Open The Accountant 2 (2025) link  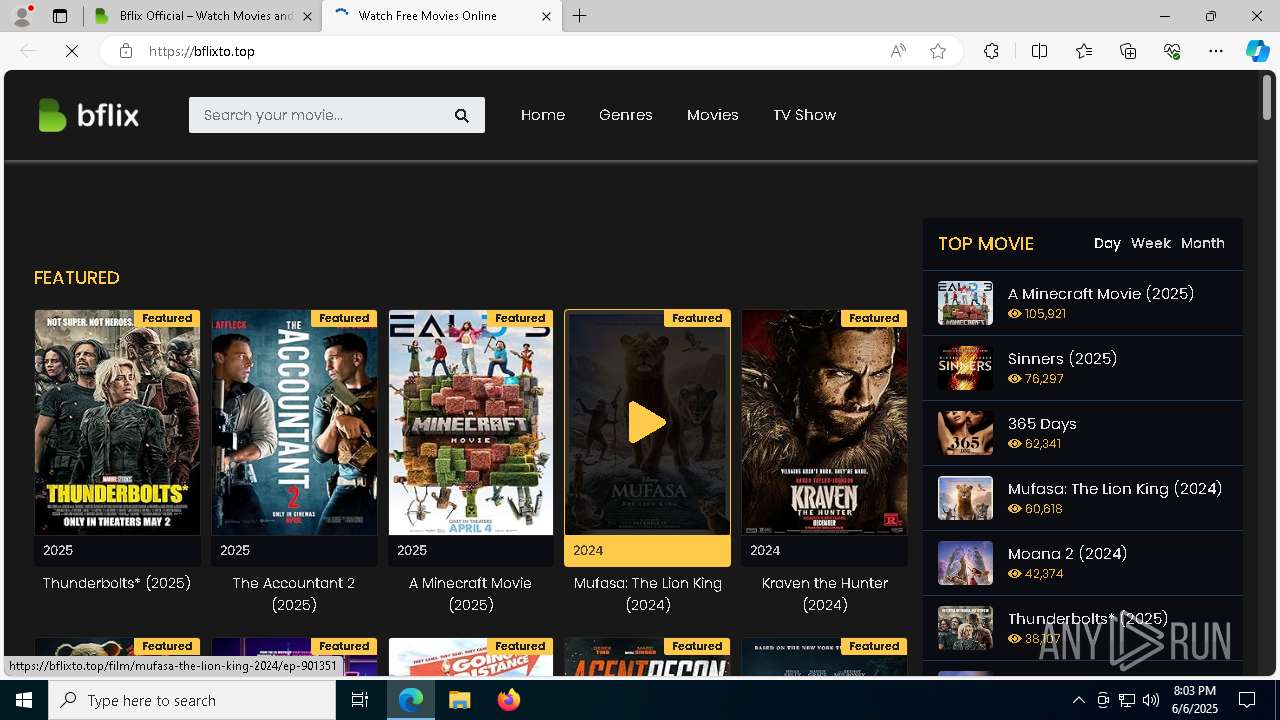[294, 594]
